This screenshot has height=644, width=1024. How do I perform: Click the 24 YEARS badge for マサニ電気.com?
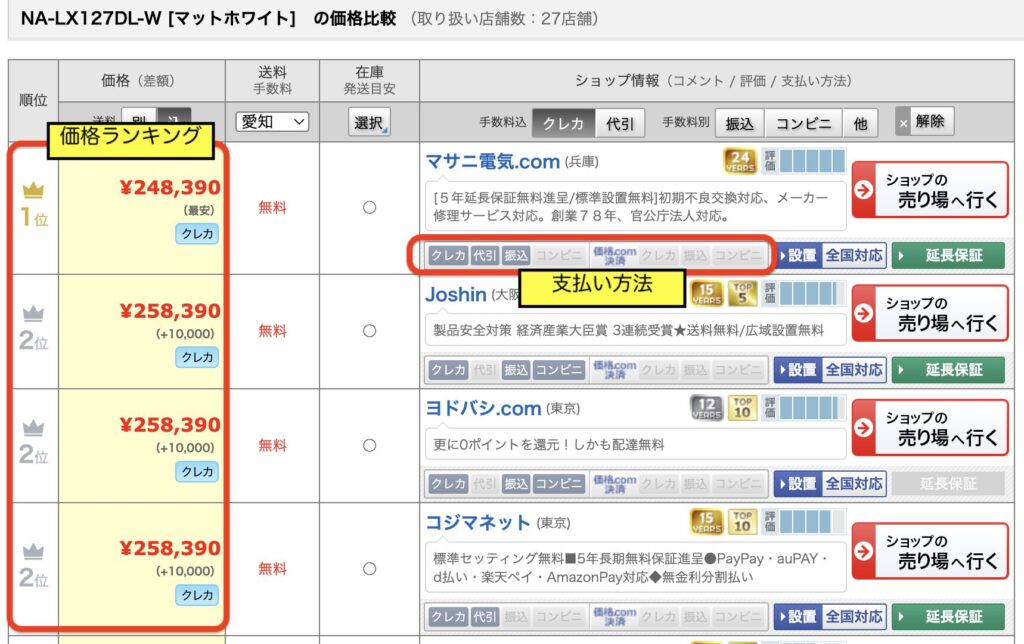(x=740, y=161)
